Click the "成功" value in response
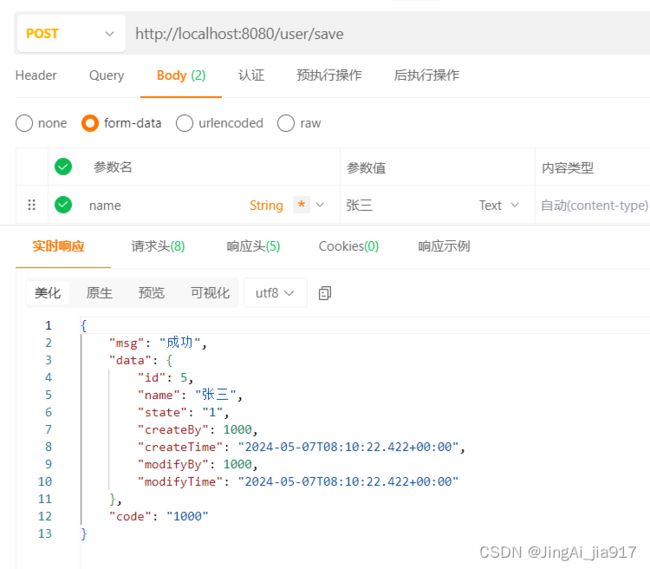The image size is (650, 569). 179,343
